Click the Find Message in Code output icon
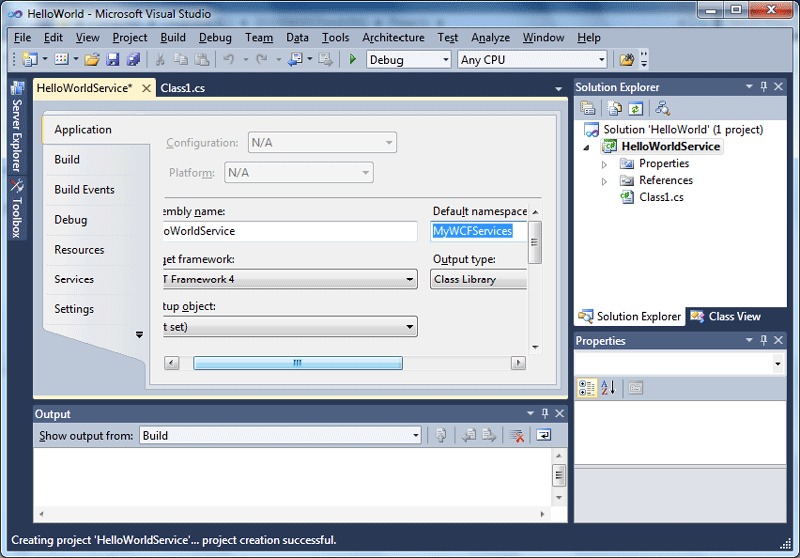 click(441, 435)
